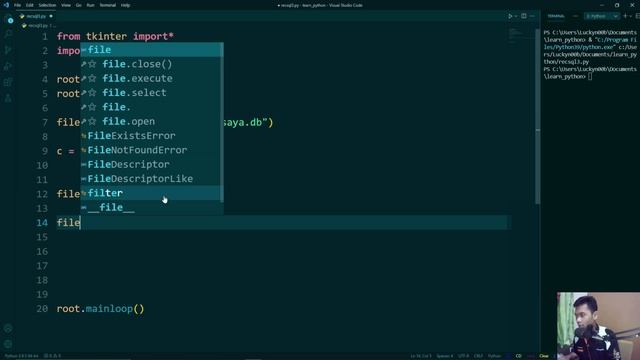Choose the file.close() suggestion

(x=151, y=64)
